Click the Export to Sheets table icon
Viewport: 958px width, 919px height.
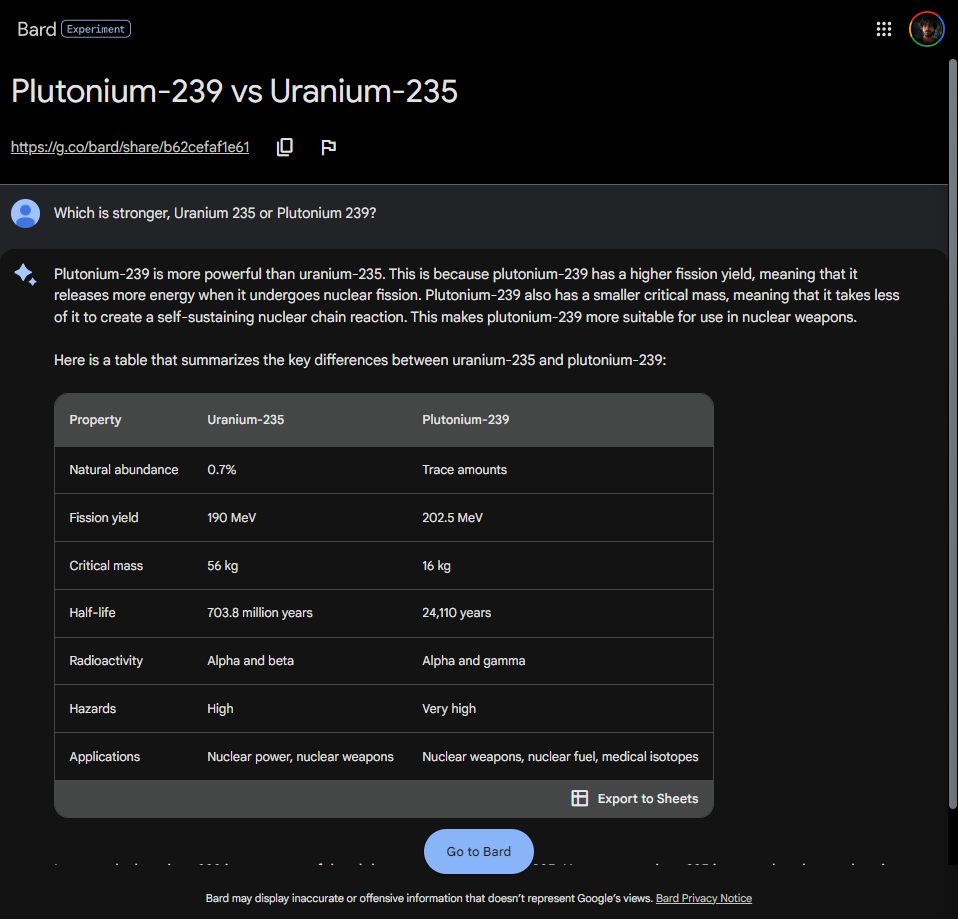point(579,798)
